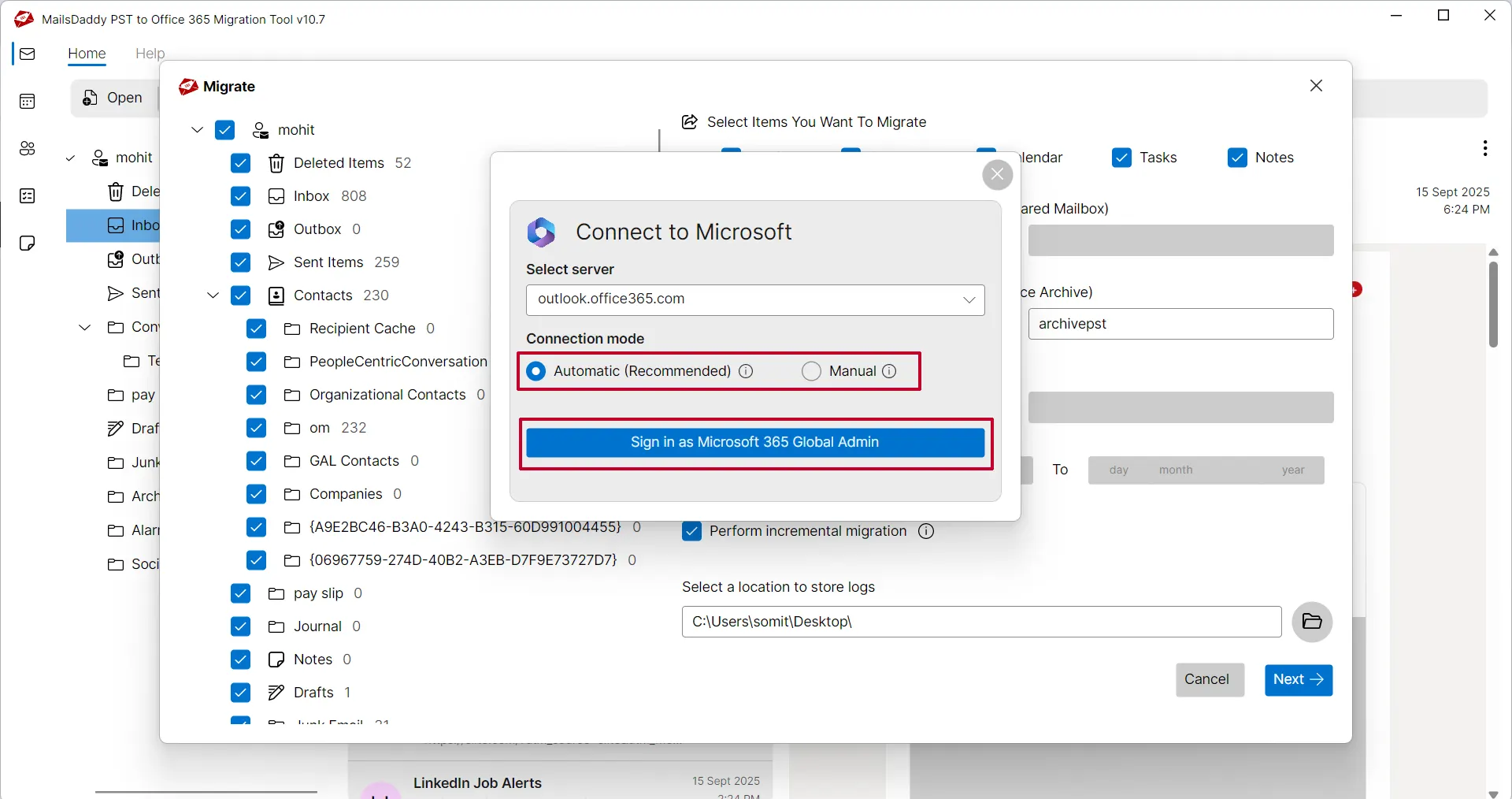
Task: Open the three-dot overflow menu
Action: click(x=1485, y=148)
